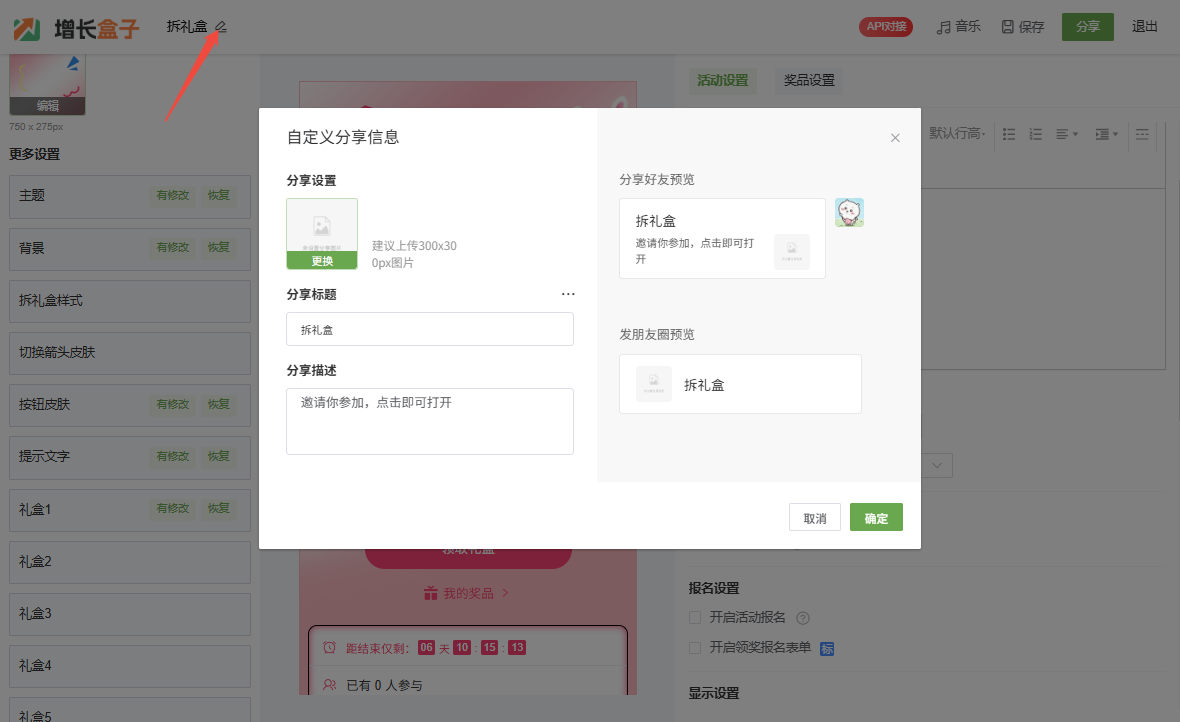Switch to the 活动设置 tab

[x=722, y=81]
